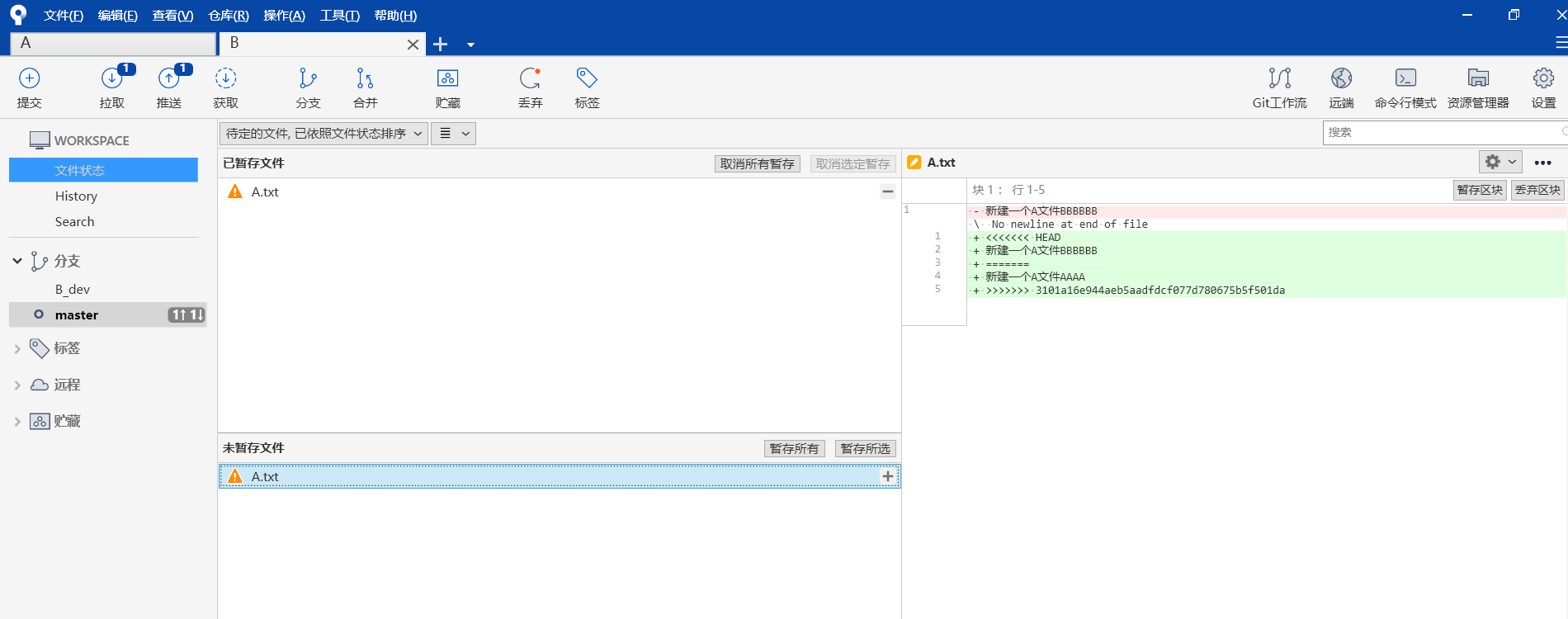Select the master branch
Image resolution: width=1568 pixels, height=619 pixels.
[x=107, y=314]
